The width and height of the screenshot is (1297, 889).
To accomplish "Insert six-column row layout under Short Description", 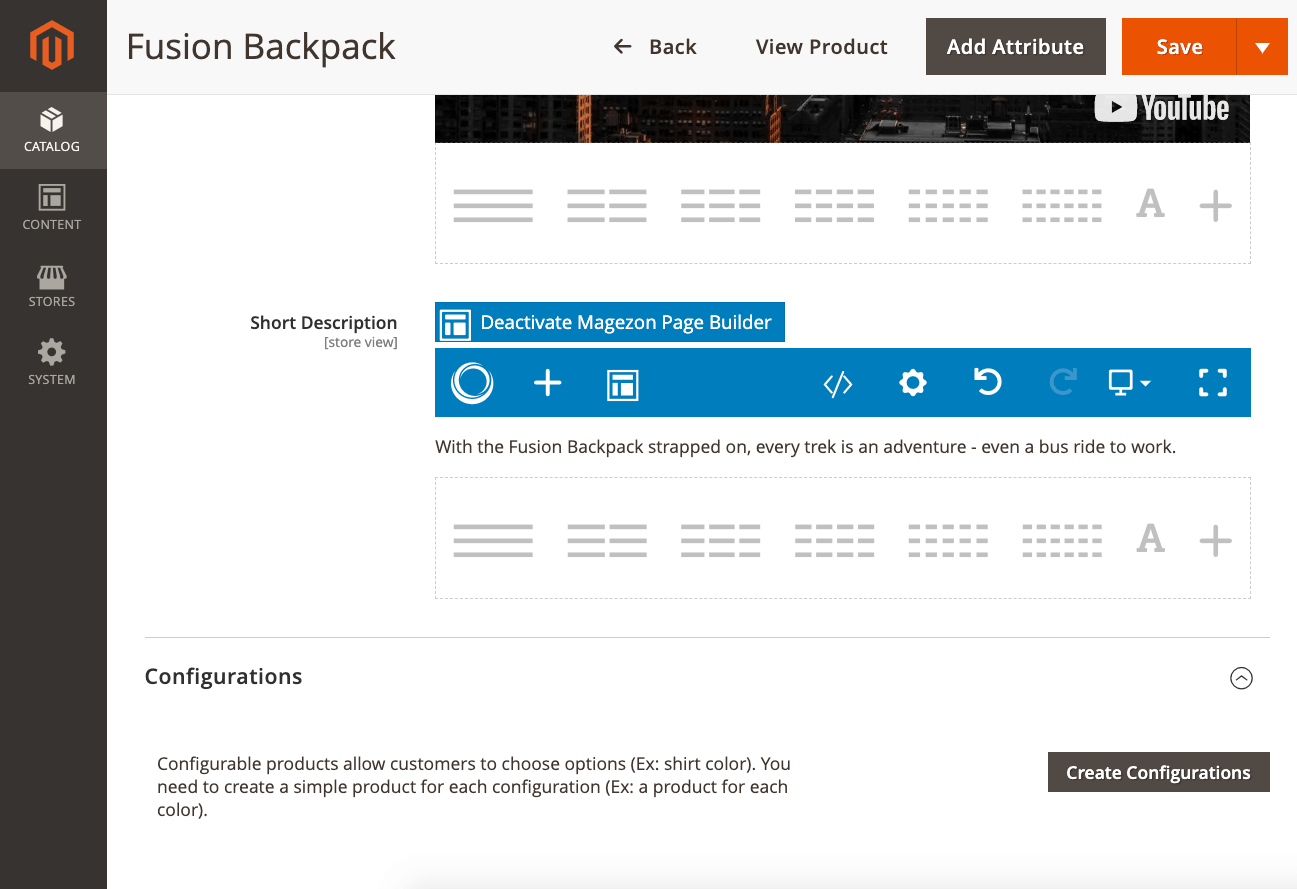I will [1062, 540].
